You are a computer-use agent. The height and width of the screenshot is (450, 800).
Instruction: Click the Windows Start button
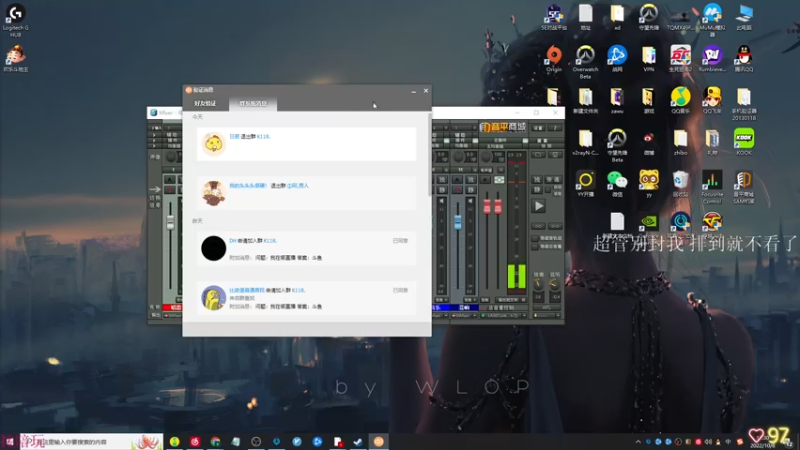pos(10,442)
